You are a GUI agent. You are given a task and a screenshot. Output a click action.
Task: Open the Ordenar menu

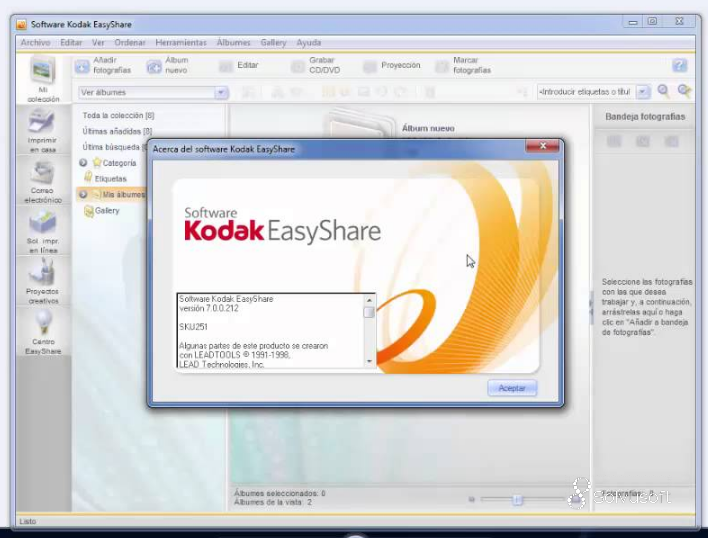point(130,42)
